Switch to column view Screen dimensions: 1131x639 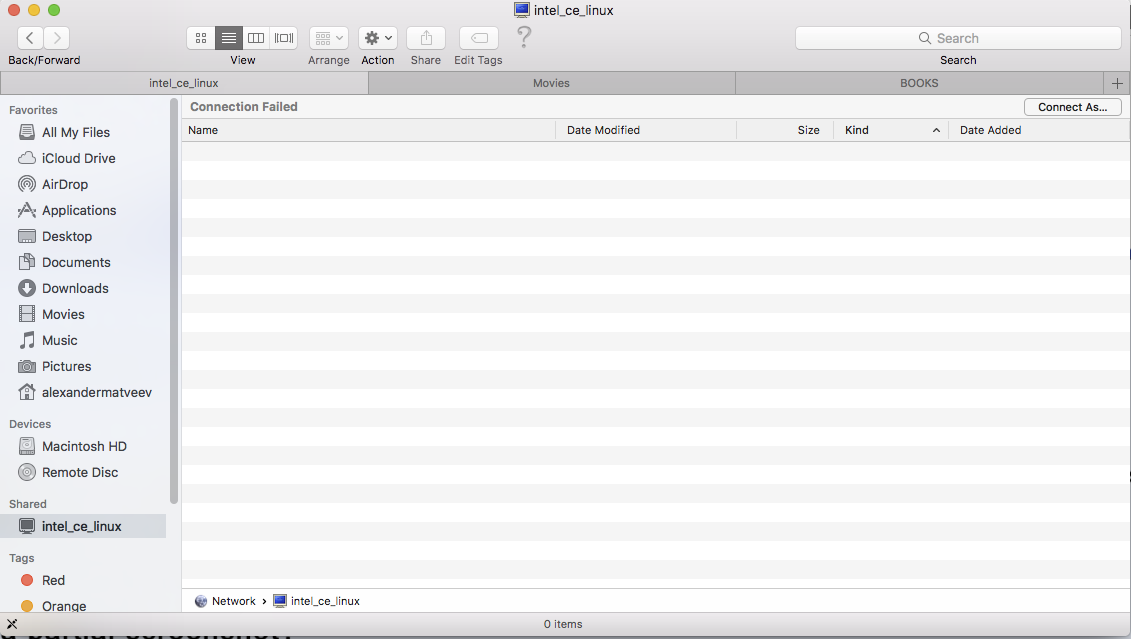click(x=255, y=38)
